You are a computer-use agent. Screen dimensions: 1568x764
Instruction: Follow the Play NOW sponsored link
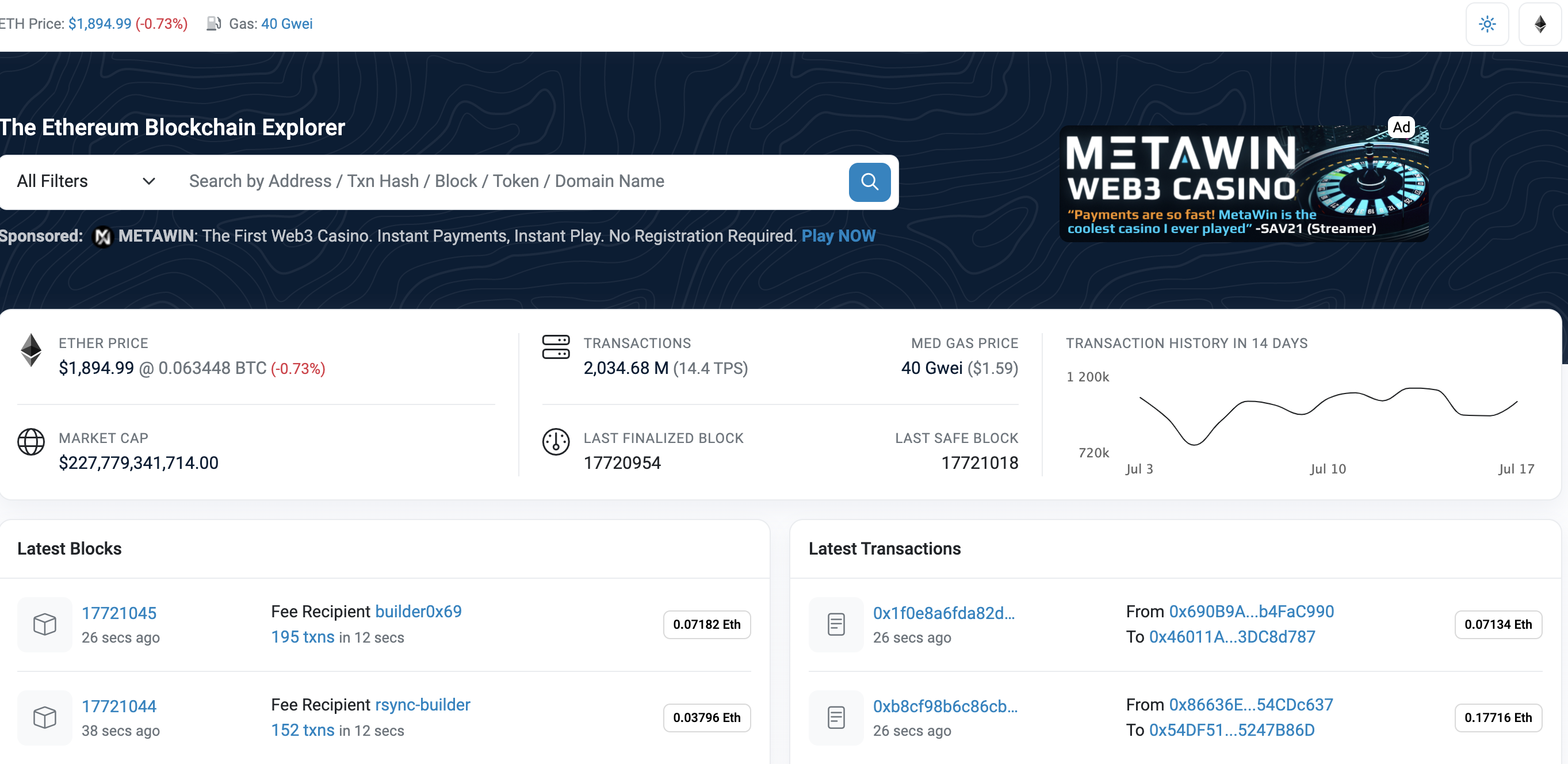coord(838,236)
